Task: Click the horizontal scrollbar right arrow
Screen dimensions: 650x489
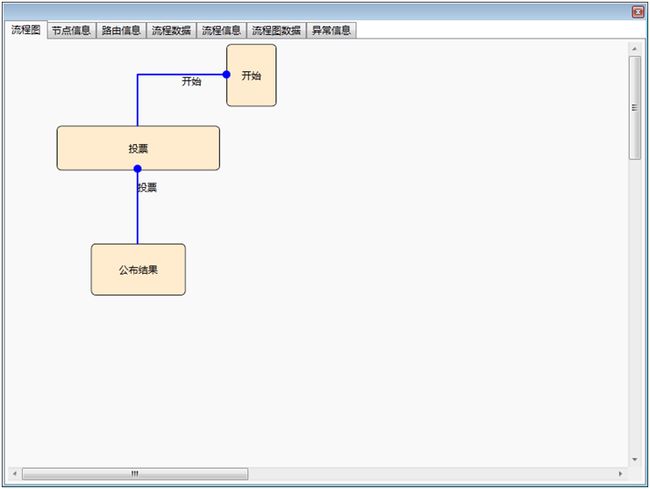Action: click(x=621, y=473)
